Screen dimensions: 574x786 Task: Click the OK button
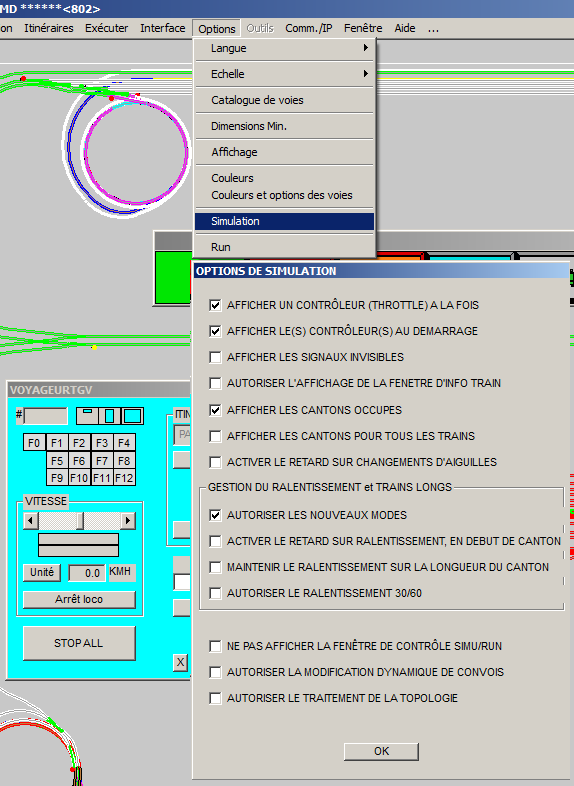(381, 751)
